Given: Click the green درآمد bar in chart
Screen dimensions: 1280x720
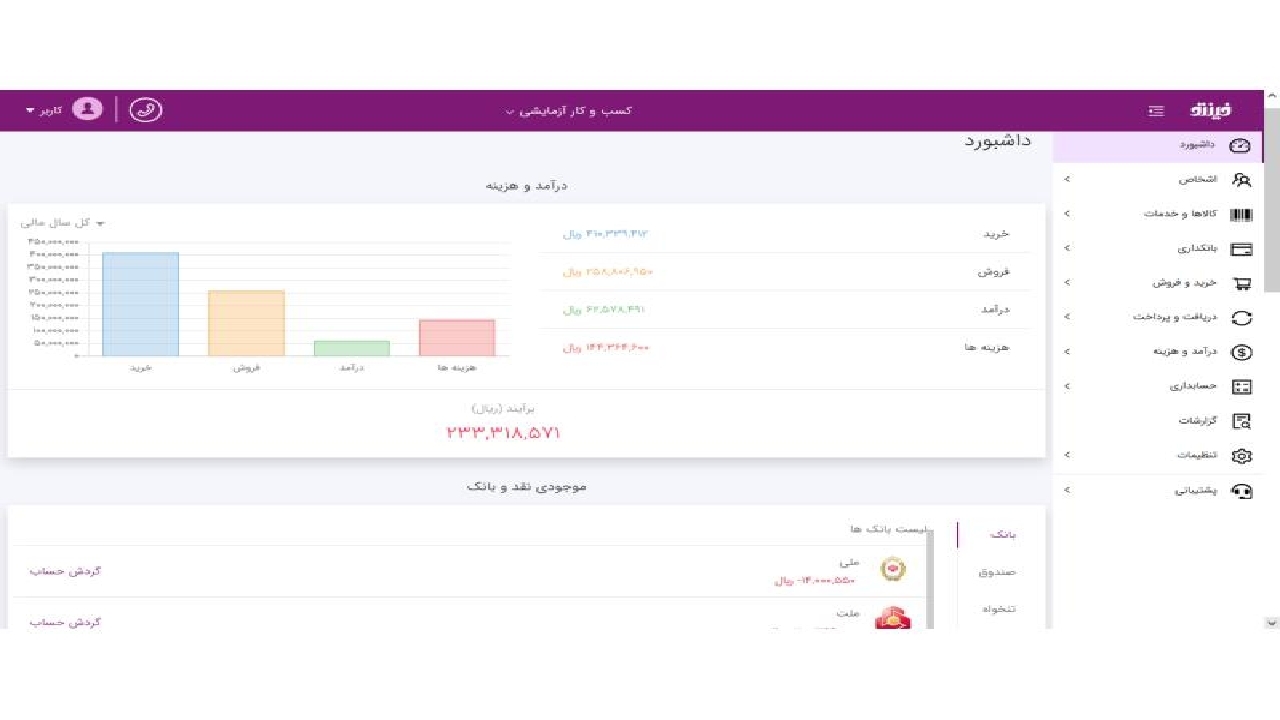Looking at the screenshot, I should [351, 348].
